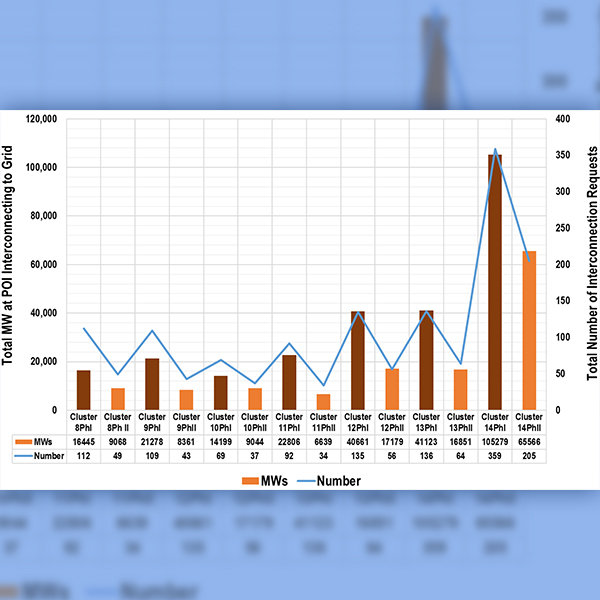Select the table cell showing 359
Viewport: 600px width, 600px height.
click(x=495, y=455)
